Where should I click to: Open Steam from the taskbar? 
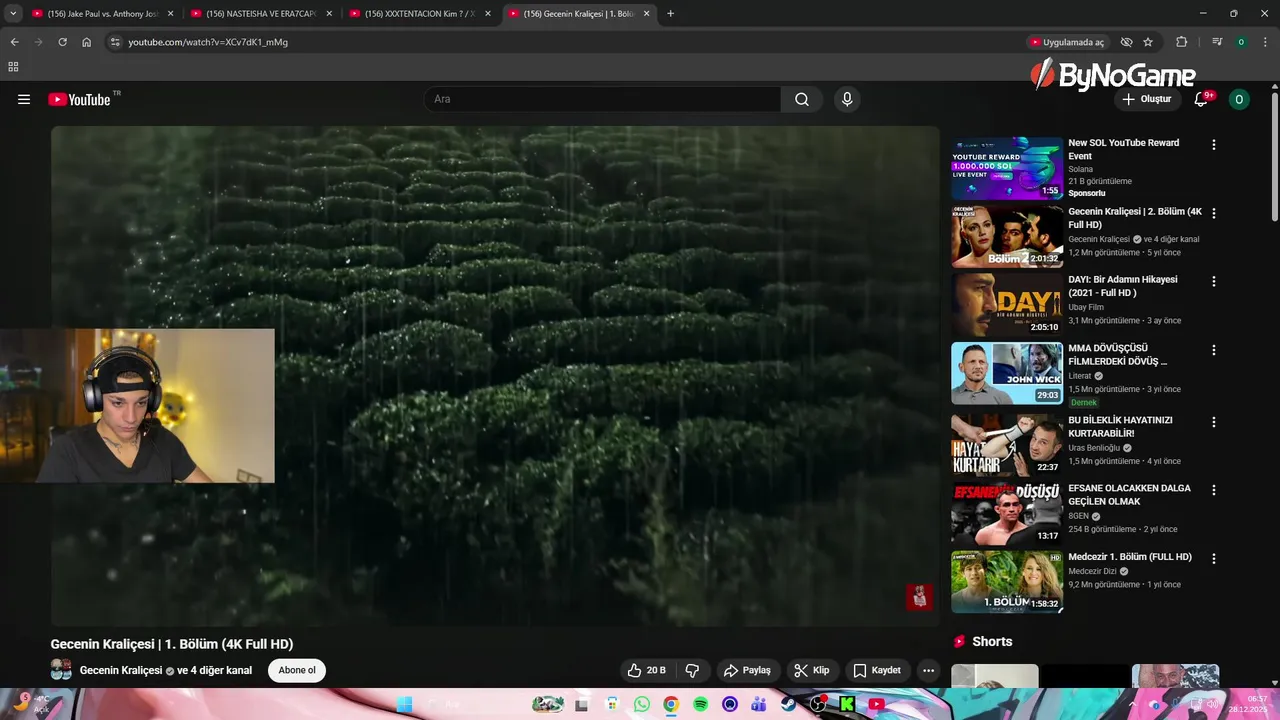coord(789,704)
